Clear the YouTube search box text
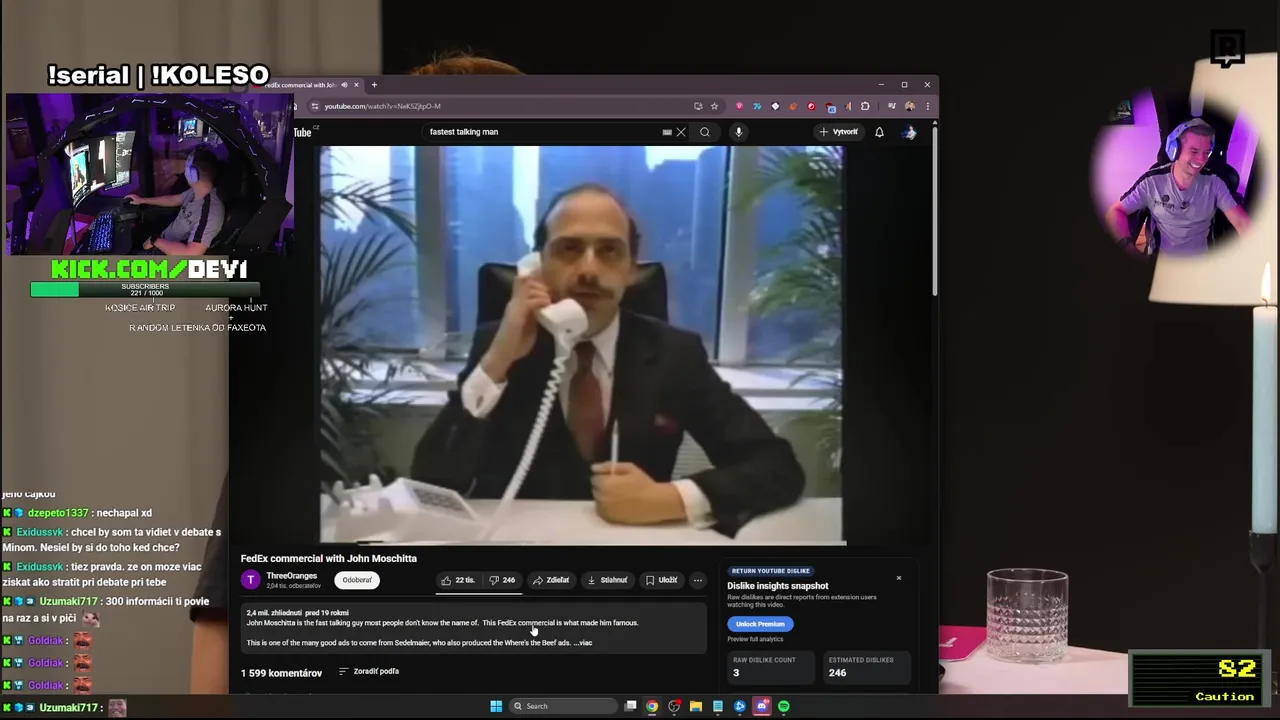Screen dimensions: 1280x720 pos(681,132)
